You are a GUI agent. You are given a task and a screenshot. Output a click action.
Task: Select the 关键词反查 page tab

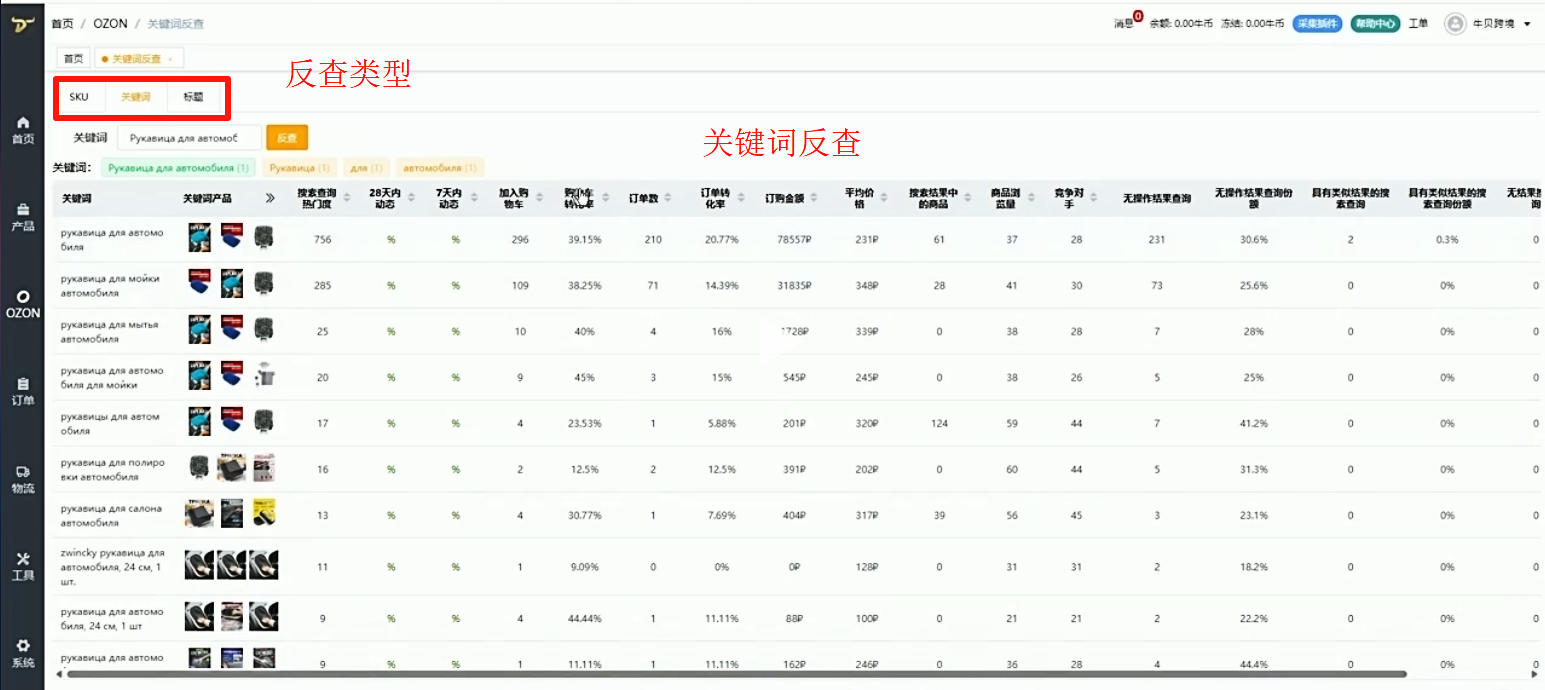pyautogui.click(x=136, y=59)
